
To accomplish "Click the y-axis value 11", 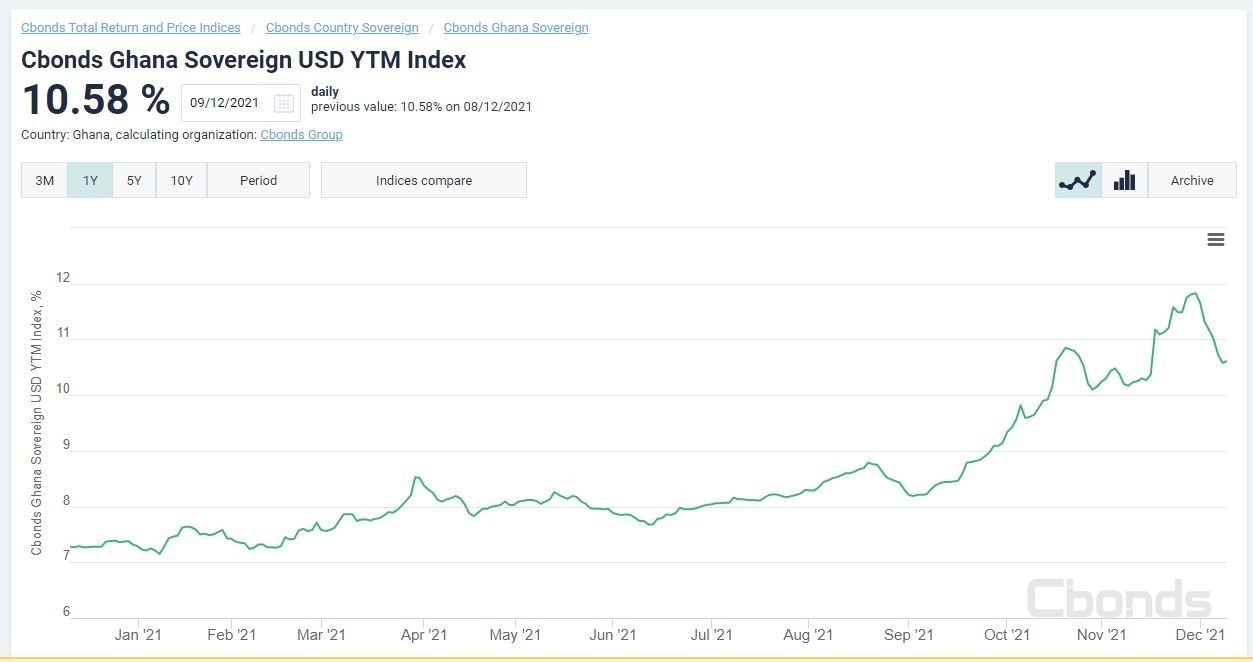I will pos(63,333).
